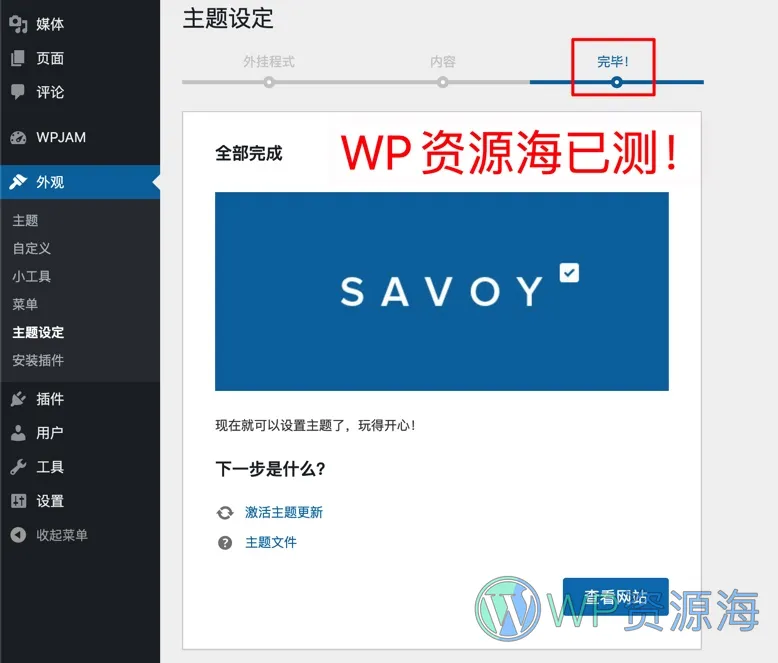Open the 小工具 submenu entry
778x663 pixels.
(32, 276)
